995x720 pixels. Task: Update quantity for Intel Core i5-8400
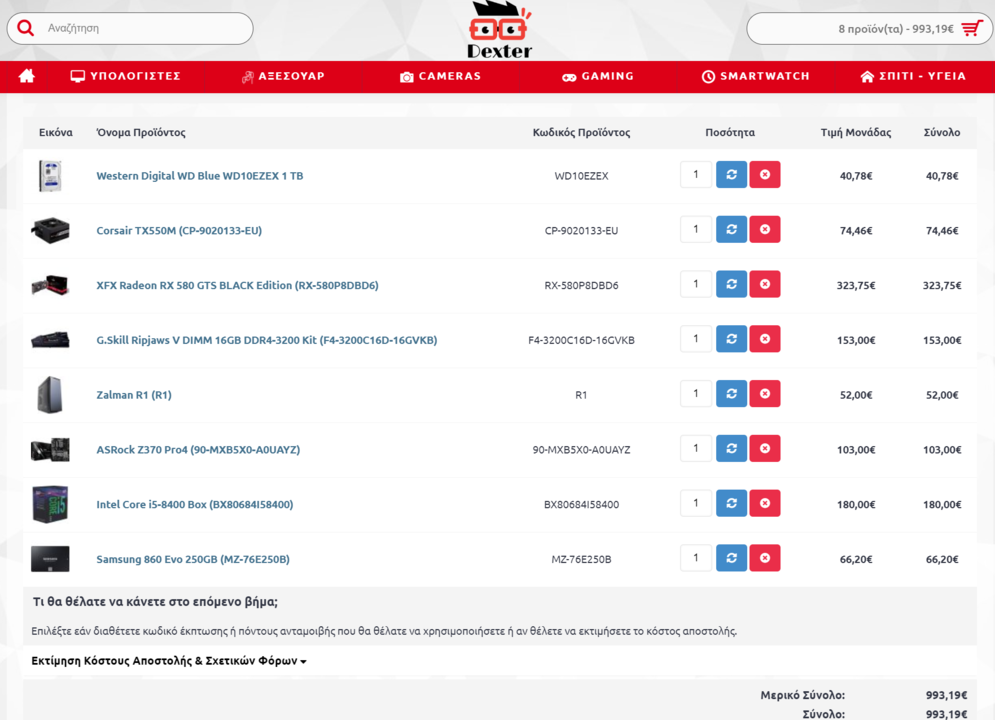tap(732, 503)
